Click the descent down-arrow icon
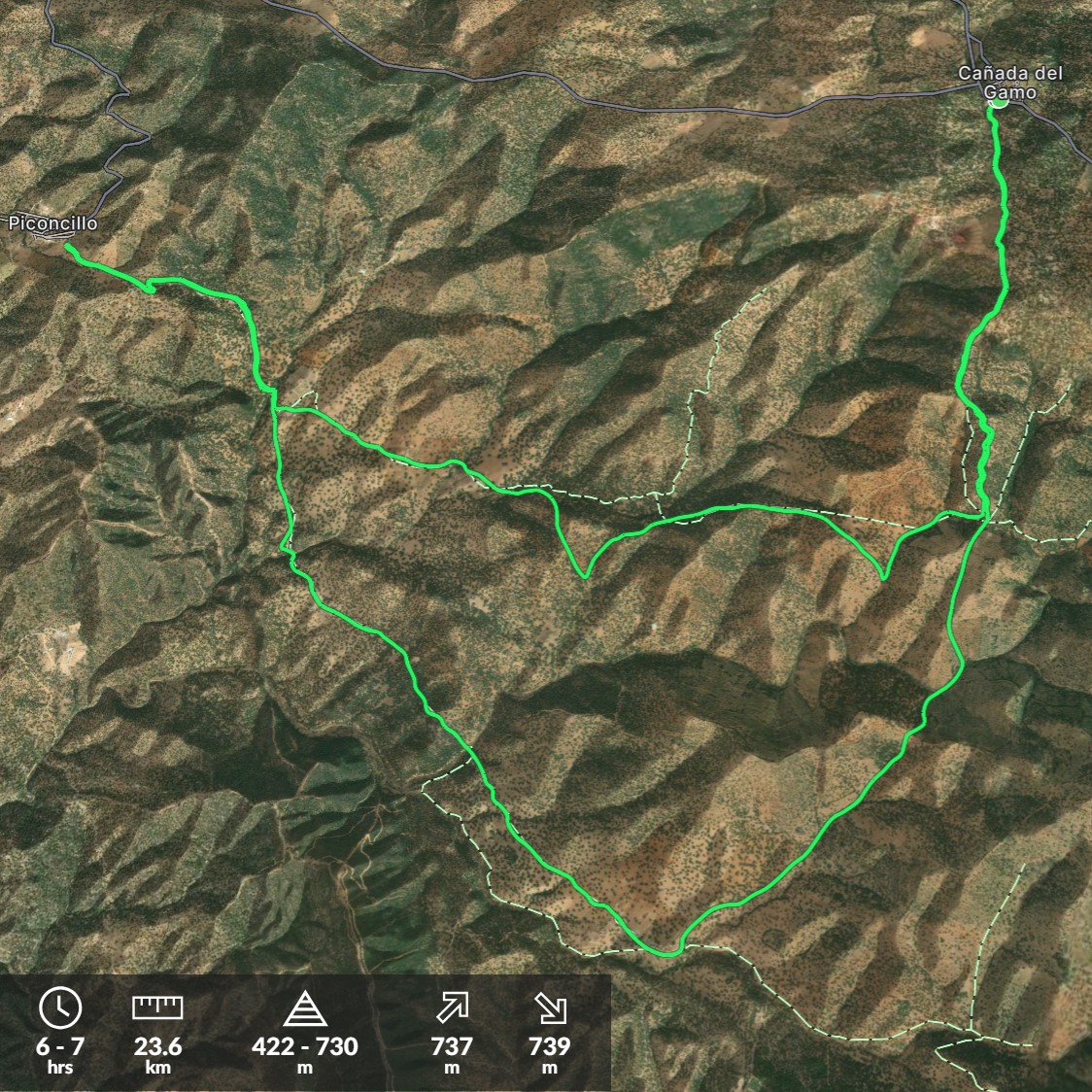The width and height of the screenshot is (1092, 1092). pyautogui.click(x=550, y=1008)
